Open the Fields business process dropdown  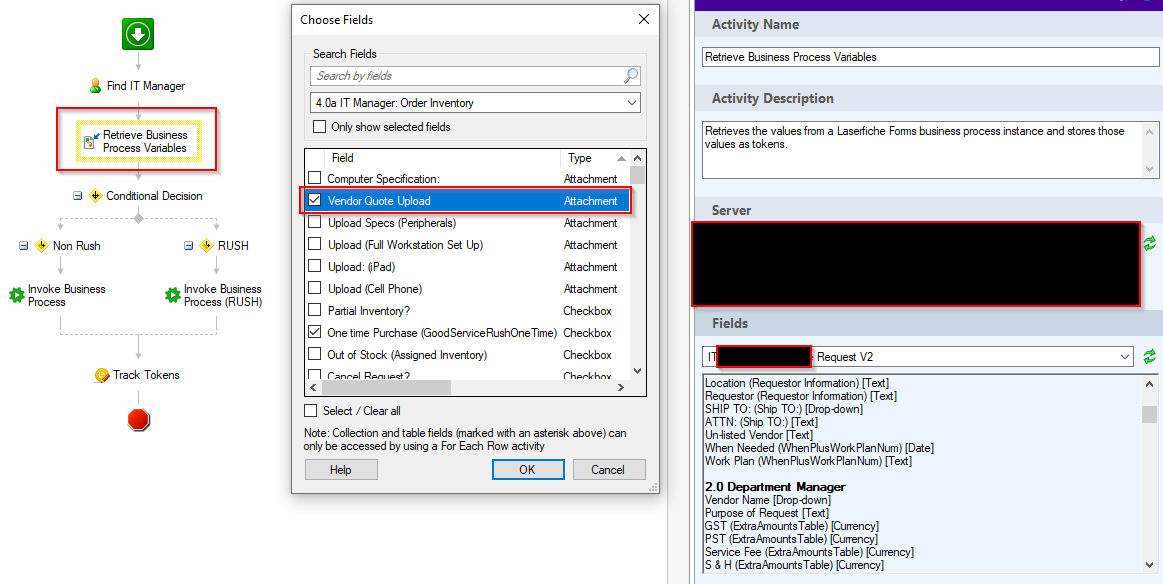(917, 357)
